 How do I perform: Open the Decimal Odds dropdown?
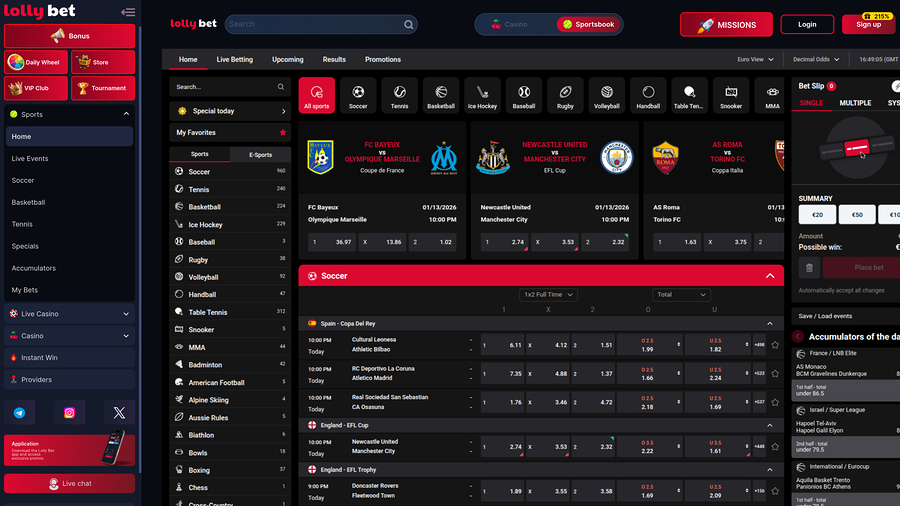pos(816,60)
